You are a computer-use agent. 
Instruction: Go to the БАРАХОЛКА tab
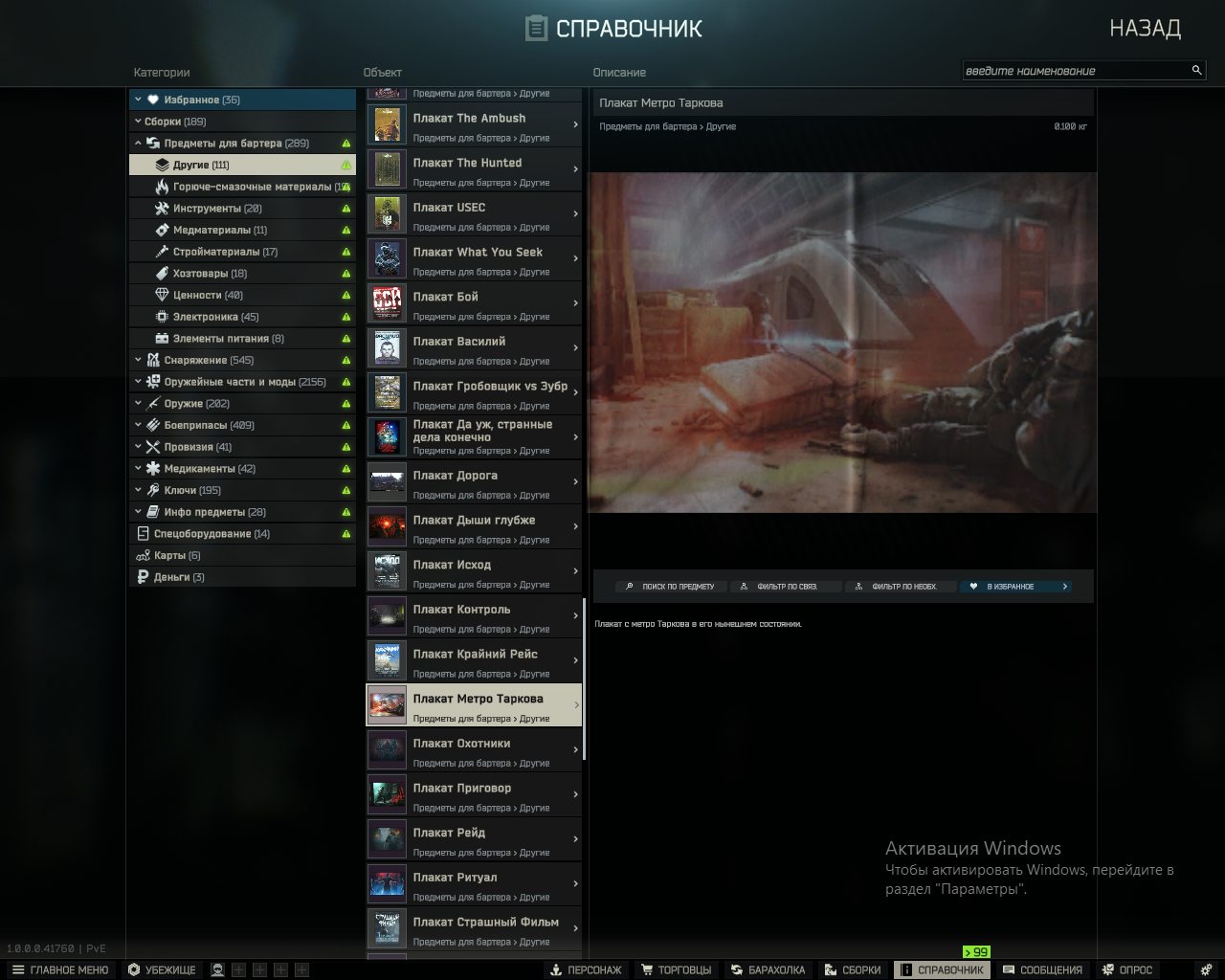(x=767, y=969)
